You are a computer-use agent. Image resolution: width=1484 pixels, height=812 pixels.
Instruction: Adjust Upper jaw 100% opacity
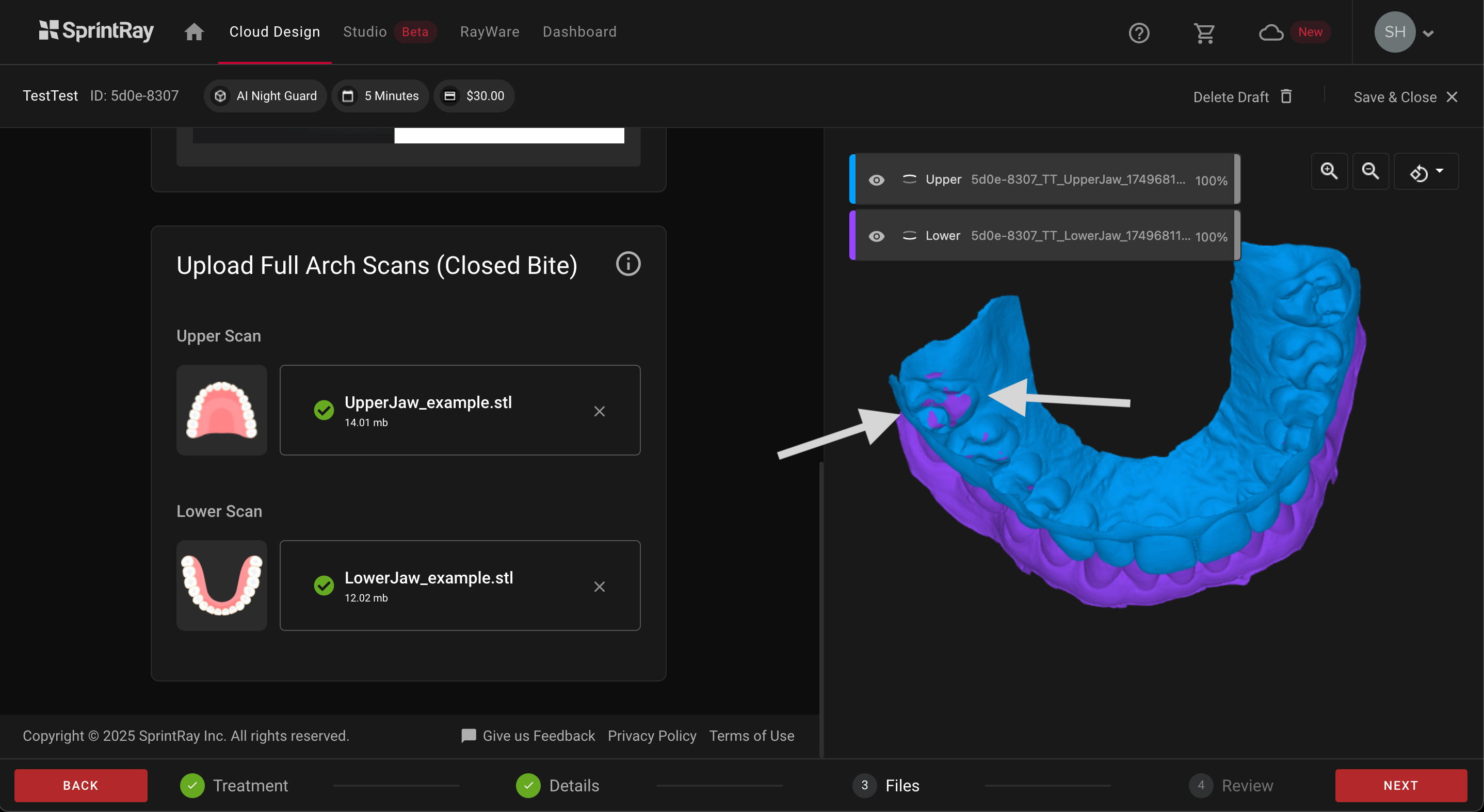[1211, 180]
